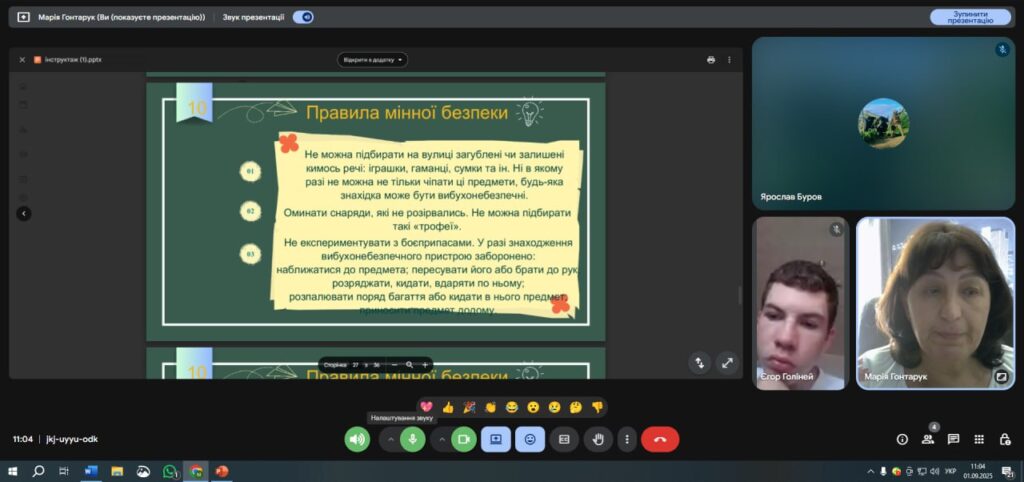Click meeting code jkj-uyyu-odk

(x=72, y=440)
